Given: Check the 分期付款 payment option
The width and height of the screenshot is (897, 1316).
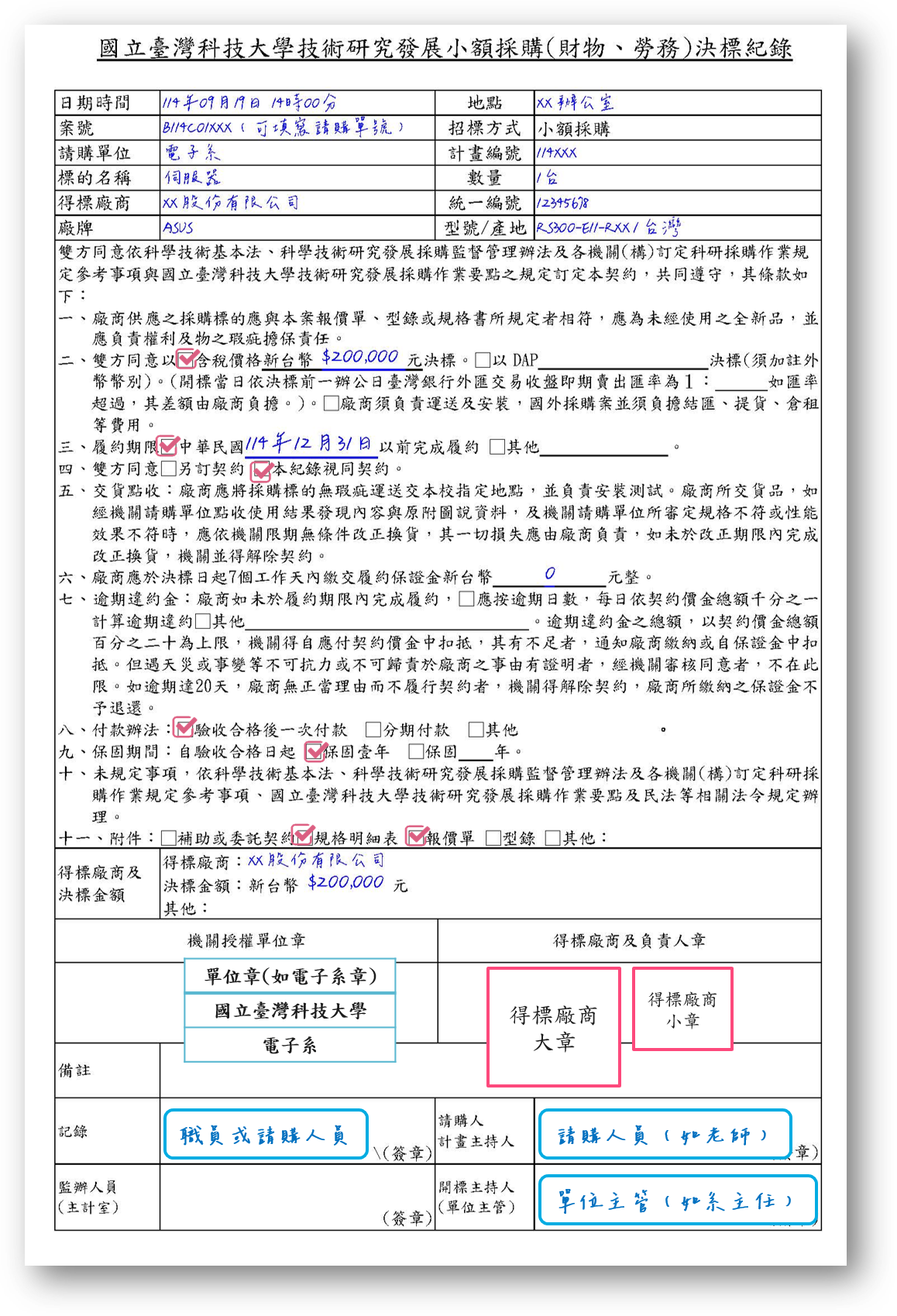Looking at the screenshot, I should pos(373,730).
